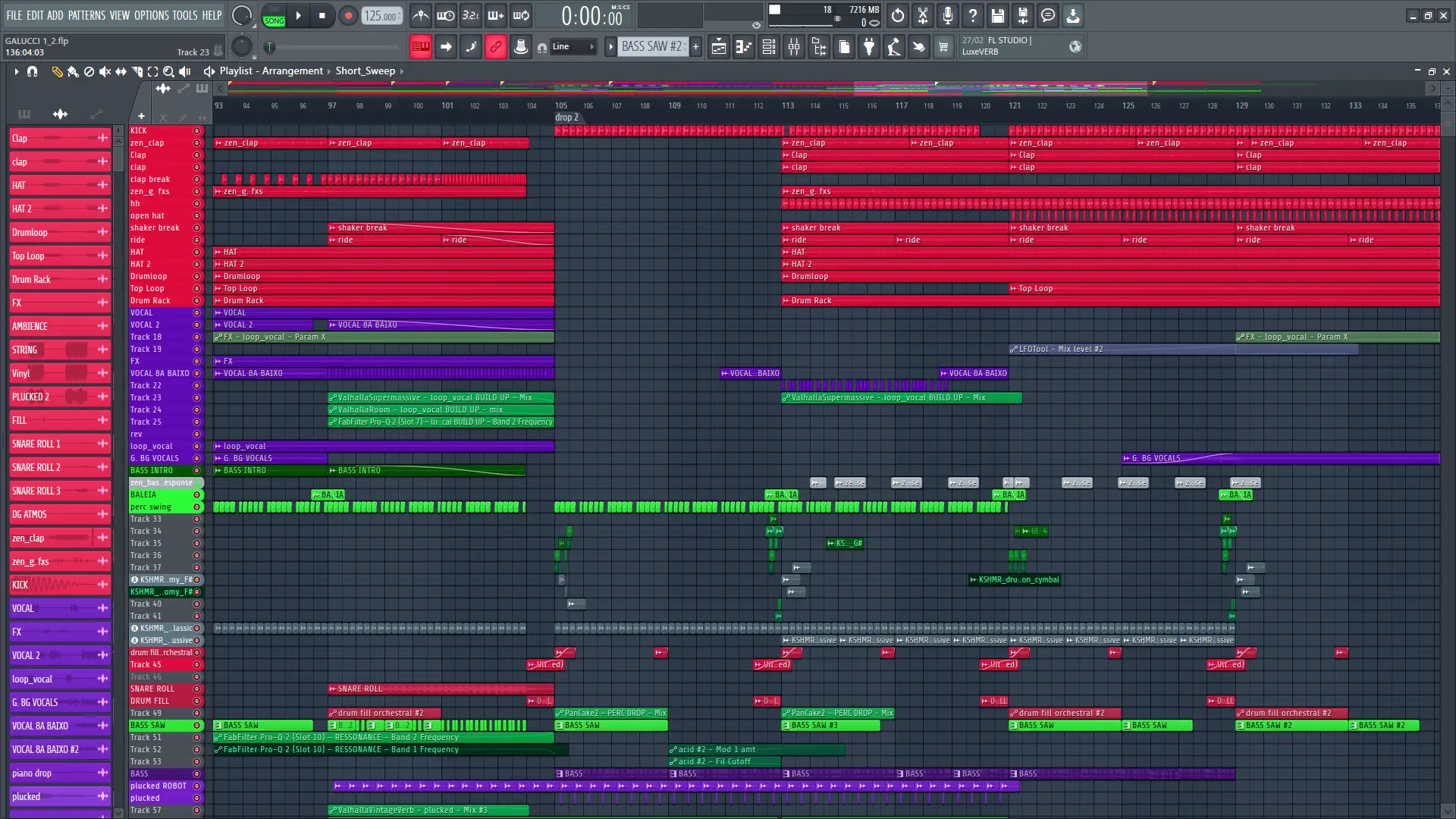Open the plugin picker plug icon
This screenshot has width=1456, height=819.
(x=869, y=47)
